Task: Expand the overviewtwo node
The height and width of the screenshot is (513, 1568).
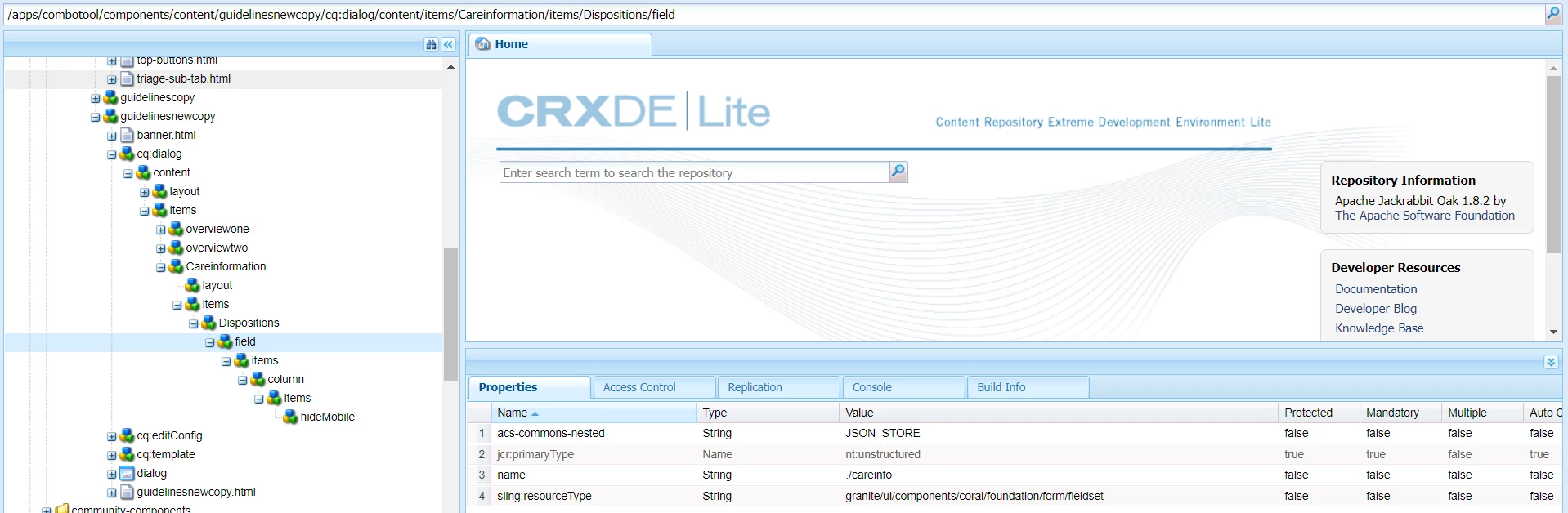Action: pos(160,248)
